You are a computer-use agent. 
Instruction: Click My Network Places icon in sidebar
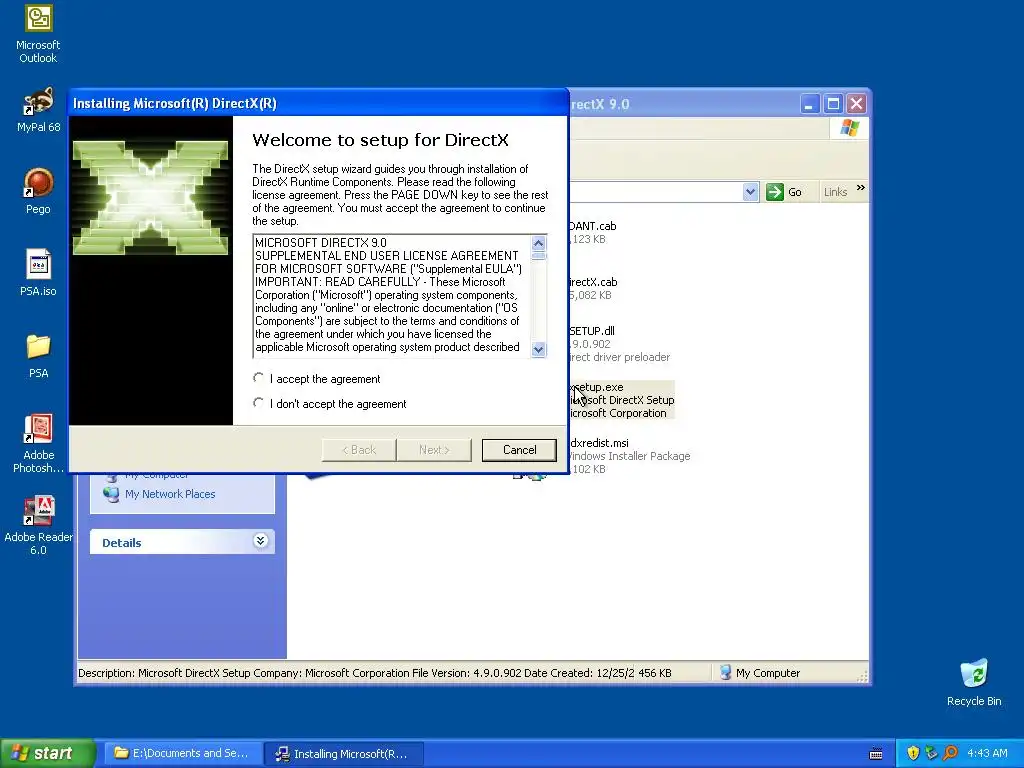tap(111, 494)
